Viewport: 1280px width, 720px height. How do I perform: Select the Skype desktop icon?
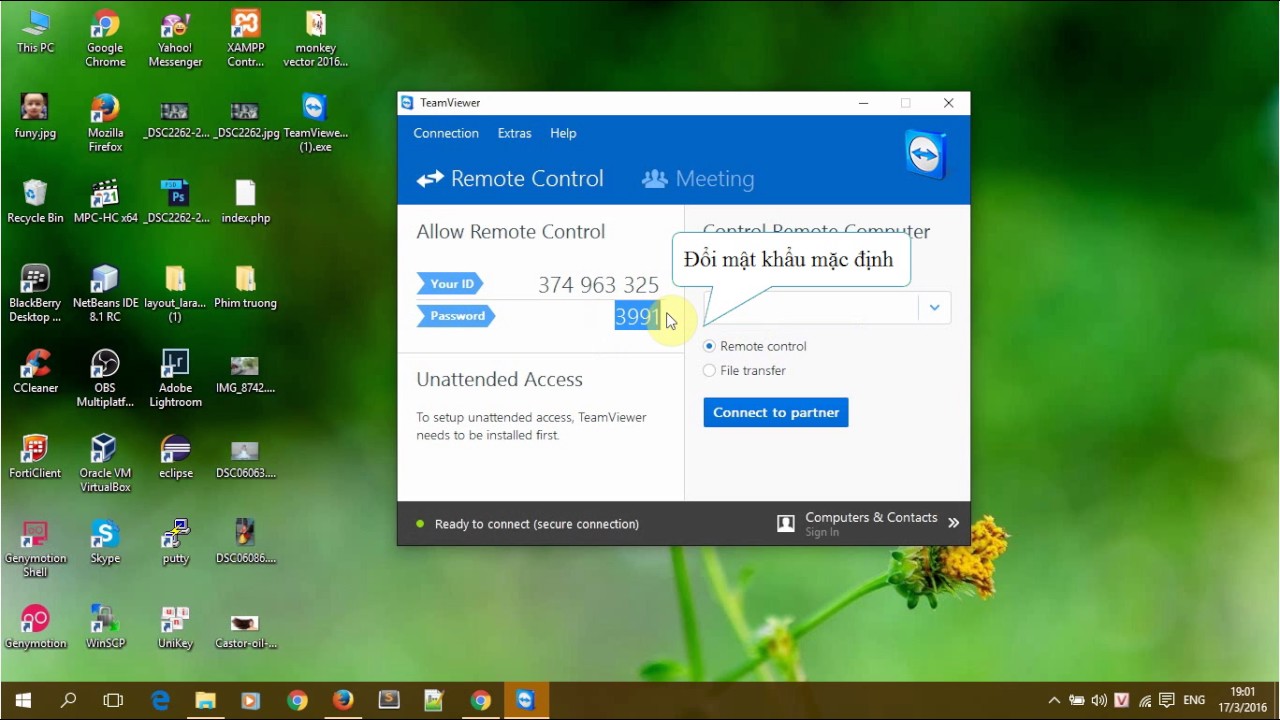point(105,542)
